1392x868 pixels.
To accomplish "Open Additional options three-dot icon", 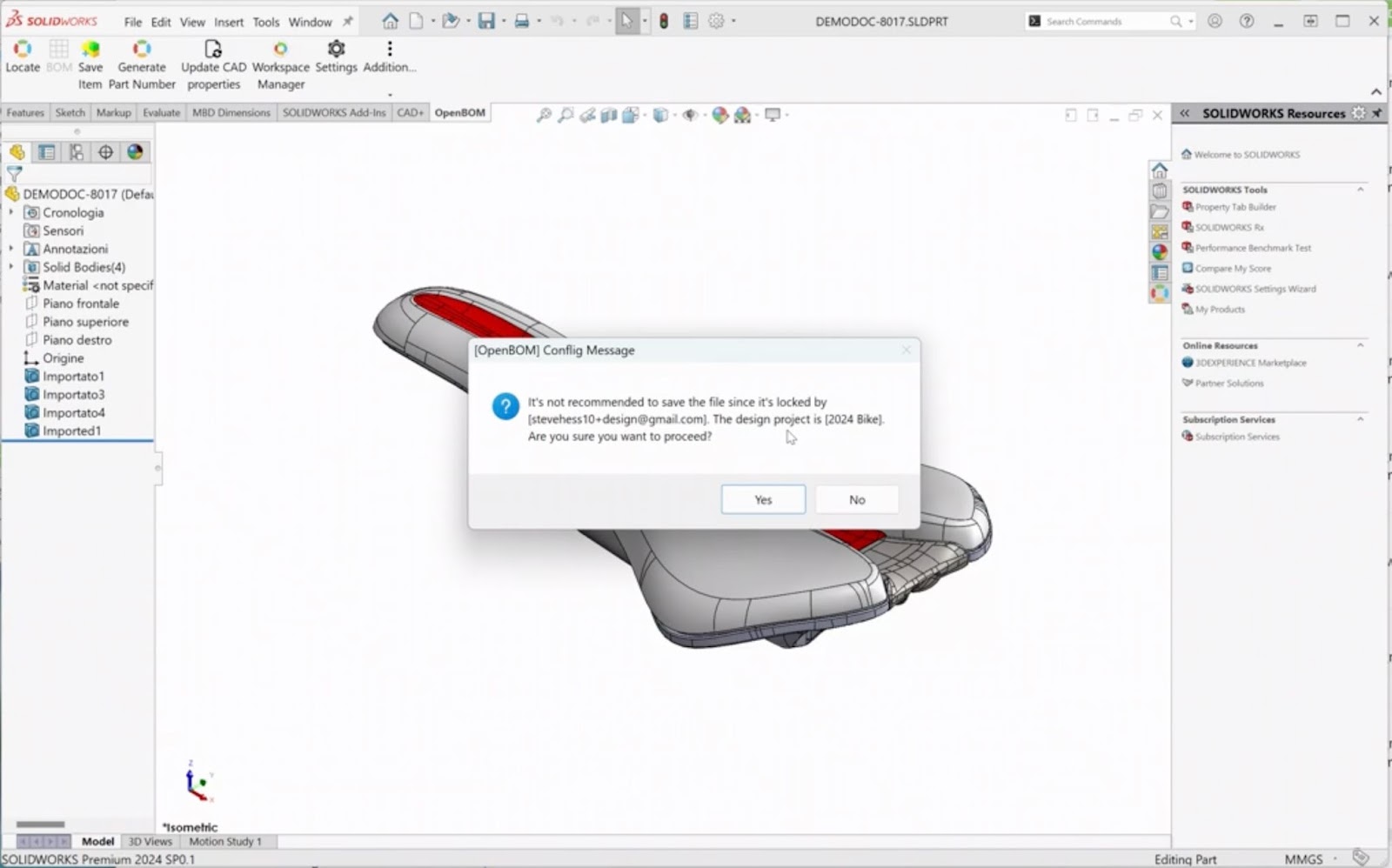I will pyautogui.click(x=389, y=49).
